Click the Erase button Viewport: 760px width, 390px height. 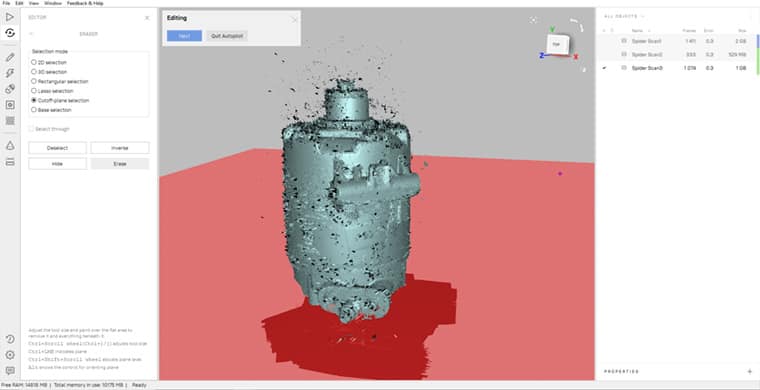pyautogui.click(x=120, y=164)
